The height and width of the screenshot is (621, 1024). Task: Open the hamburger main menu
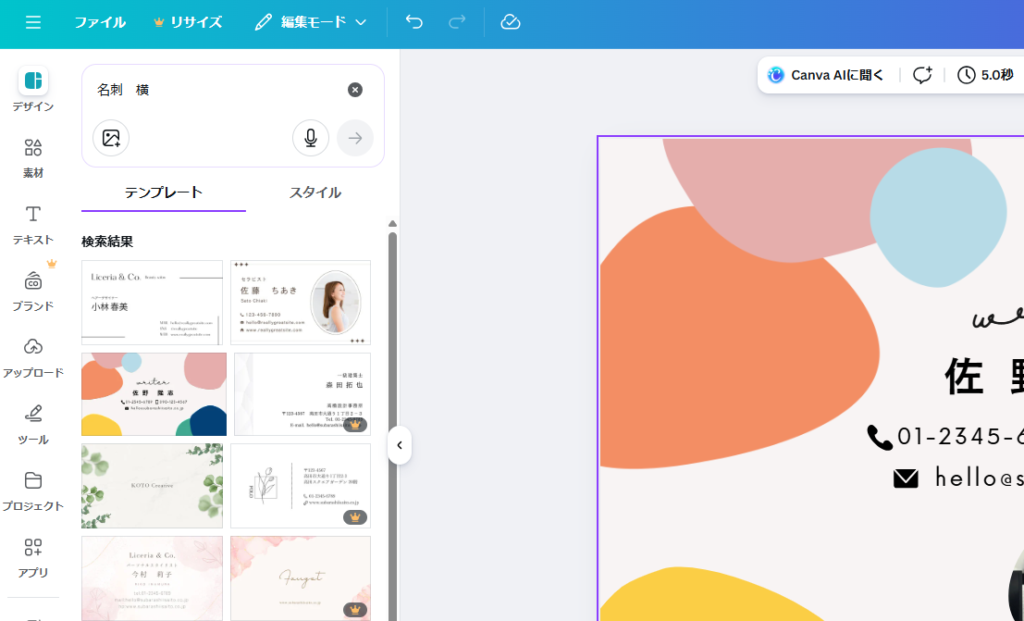click(x=33, y=22)
